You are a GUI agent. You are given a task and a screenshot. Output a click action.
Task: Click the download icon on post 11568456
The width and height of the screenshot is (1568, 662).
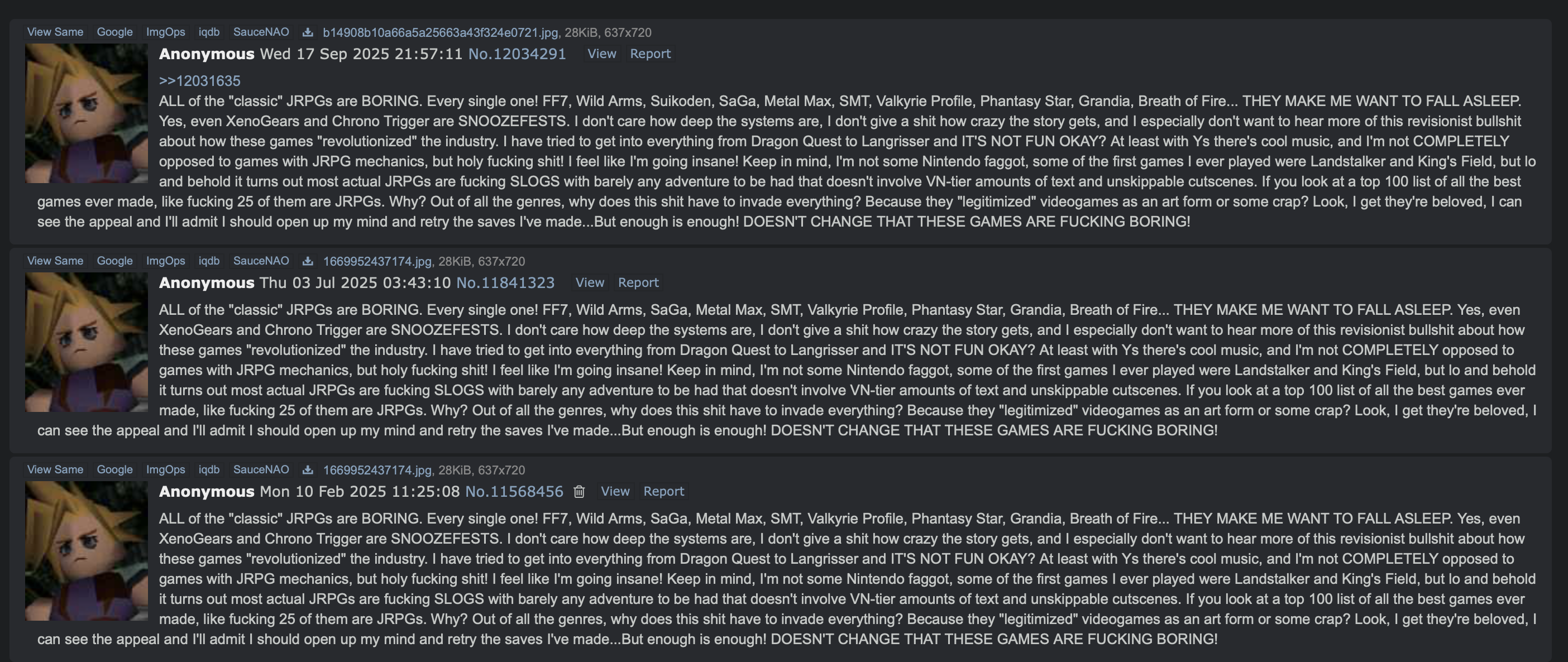(308, 470)
